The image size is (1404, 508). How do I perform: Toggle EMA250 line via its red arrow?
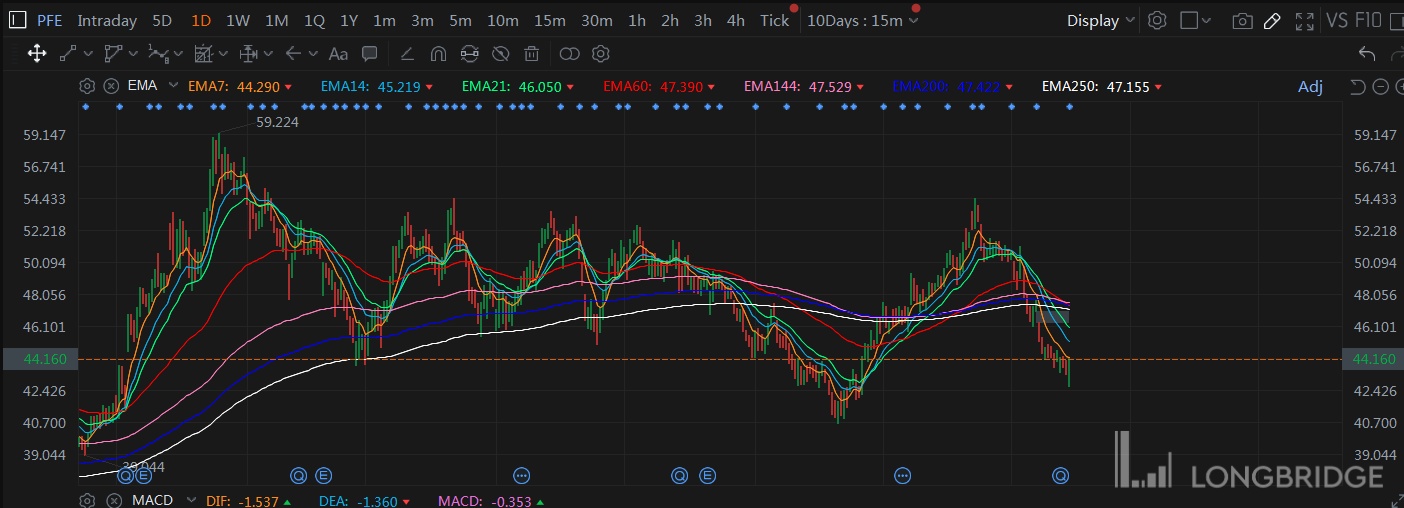(1159, 87)
